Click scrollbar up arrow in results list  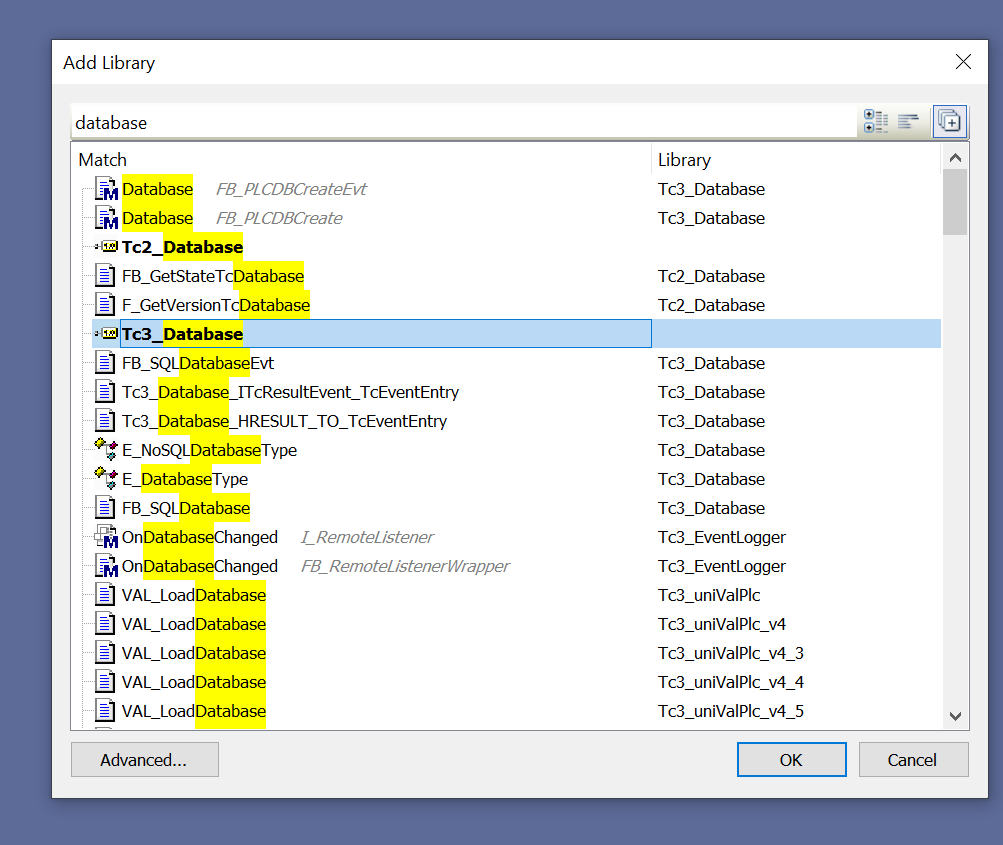pos(955,157)
